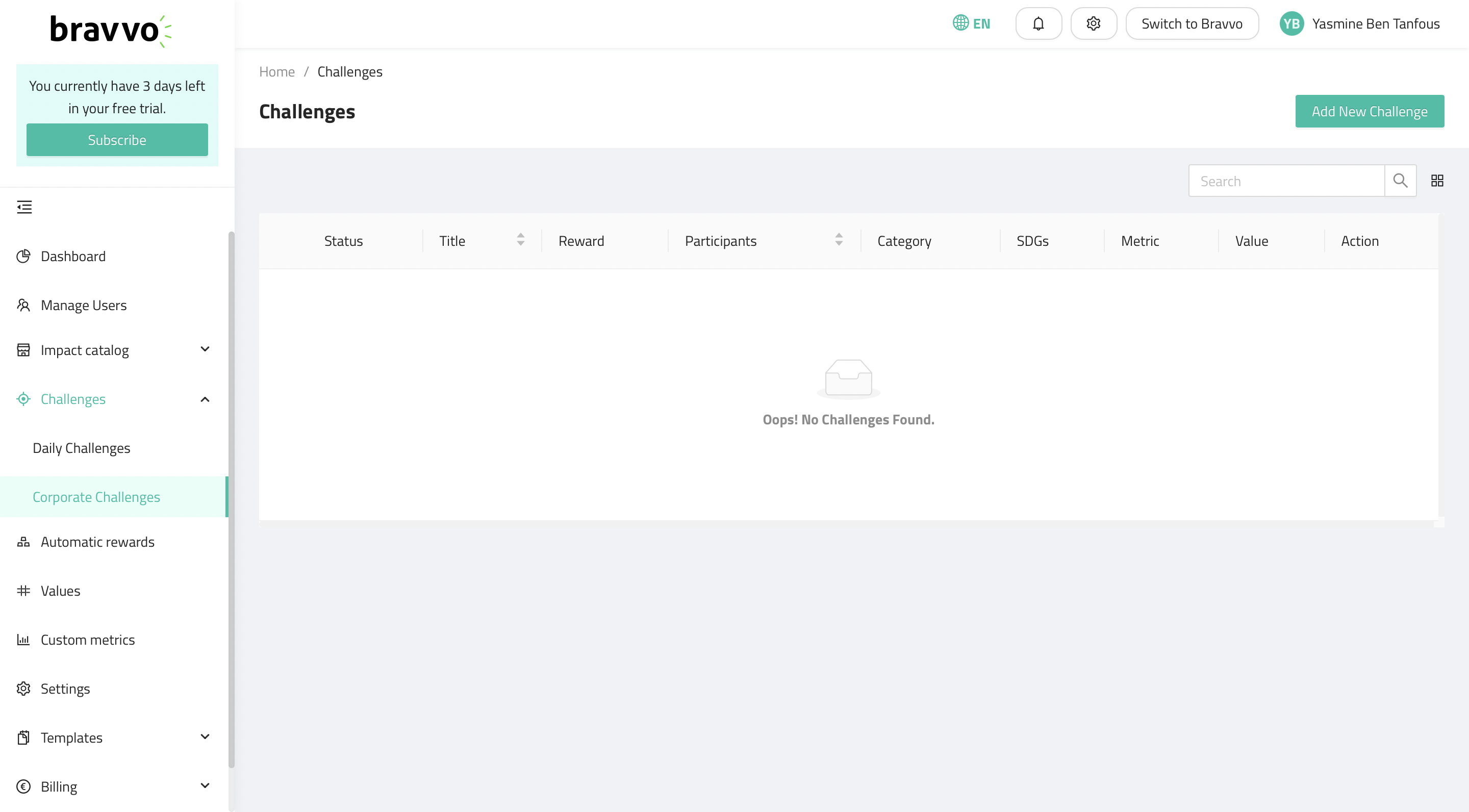Collapse the Challenges submenu chevron
Screen dimensions: 1469x812
[205, 399]
